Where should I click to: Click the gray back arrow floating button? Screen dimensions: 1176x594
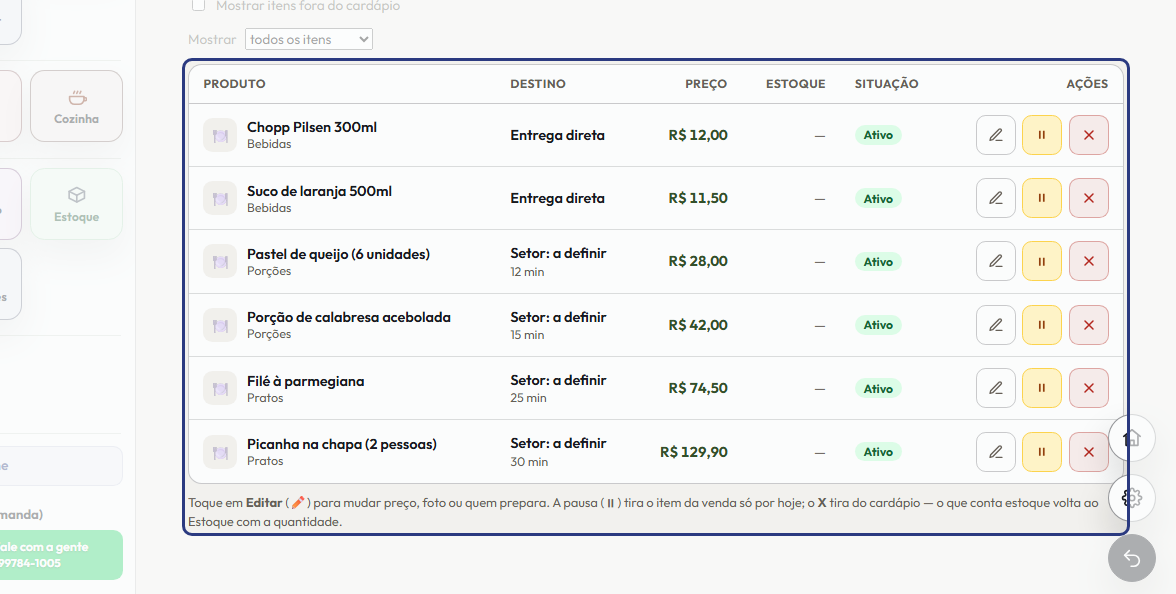pyautogui.click(x=1132, y=558)
